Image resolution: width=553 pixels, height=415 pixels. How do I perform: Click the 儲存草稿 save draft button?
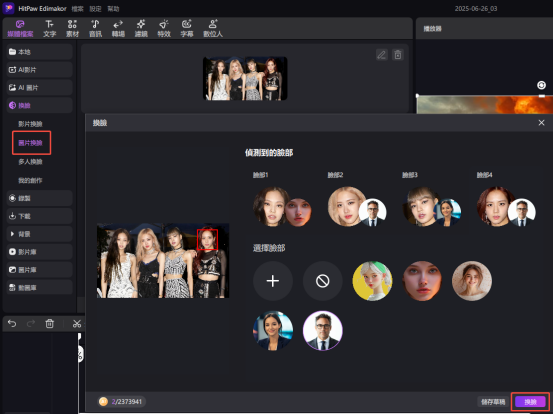tap(493, 402)
